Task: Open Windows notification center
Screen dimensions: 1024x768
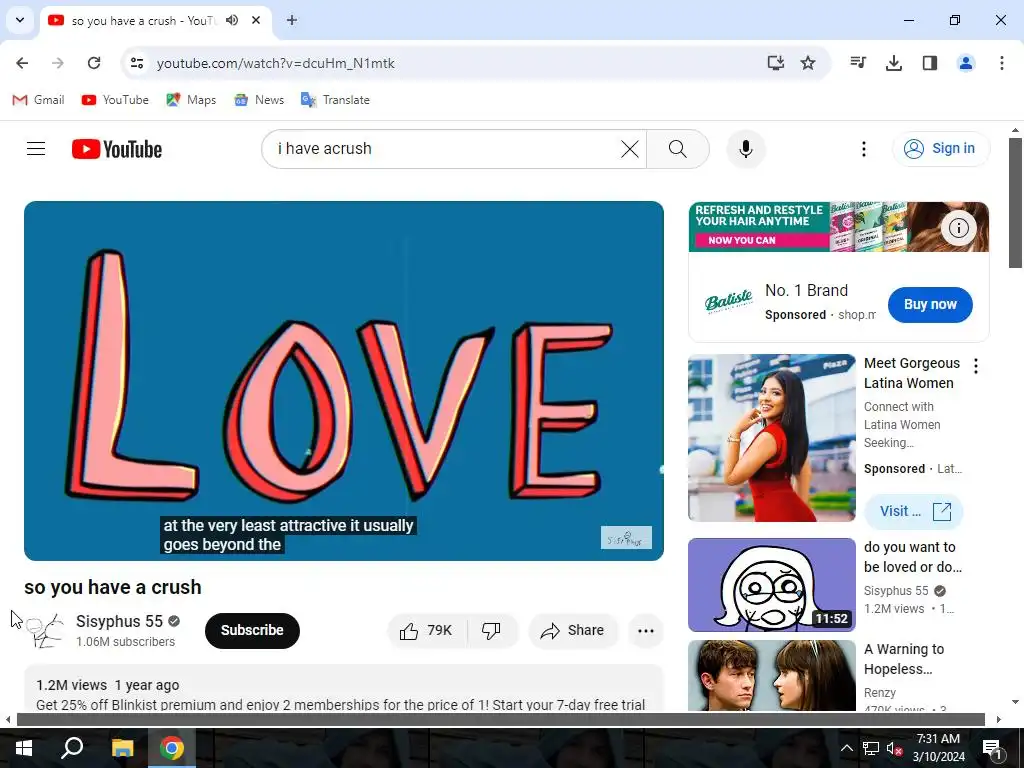Action: (x=992, y=748)
